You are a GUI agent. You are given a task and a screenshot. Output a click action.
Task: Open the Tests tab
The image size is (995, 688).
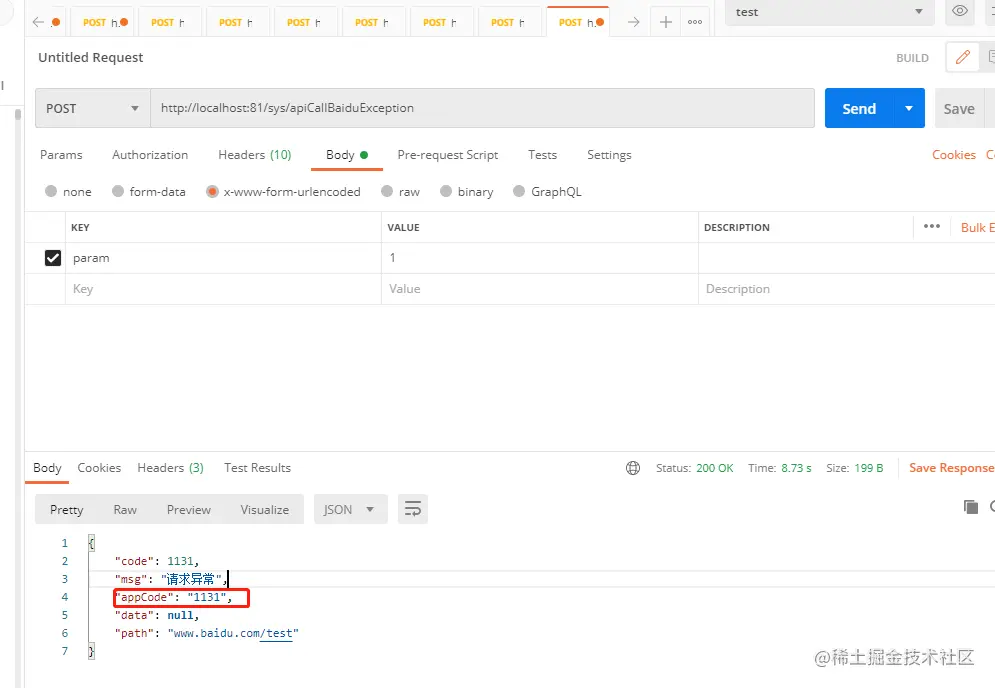pyautogui.click(x=542, y=155)
